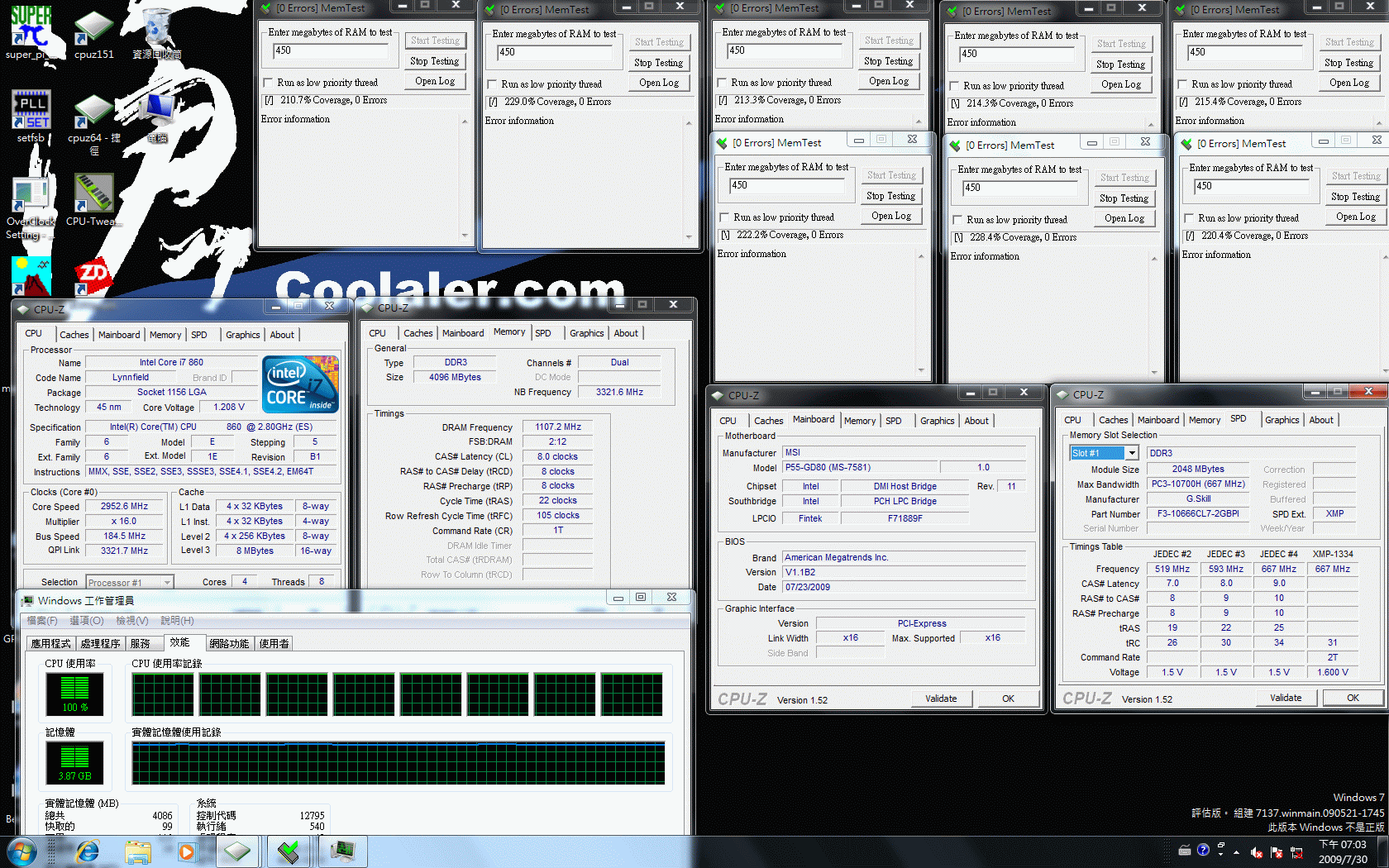The image size is (1389, 868).
Task: Select the setfsb PLL SET icon
Action: coord(31,116)
